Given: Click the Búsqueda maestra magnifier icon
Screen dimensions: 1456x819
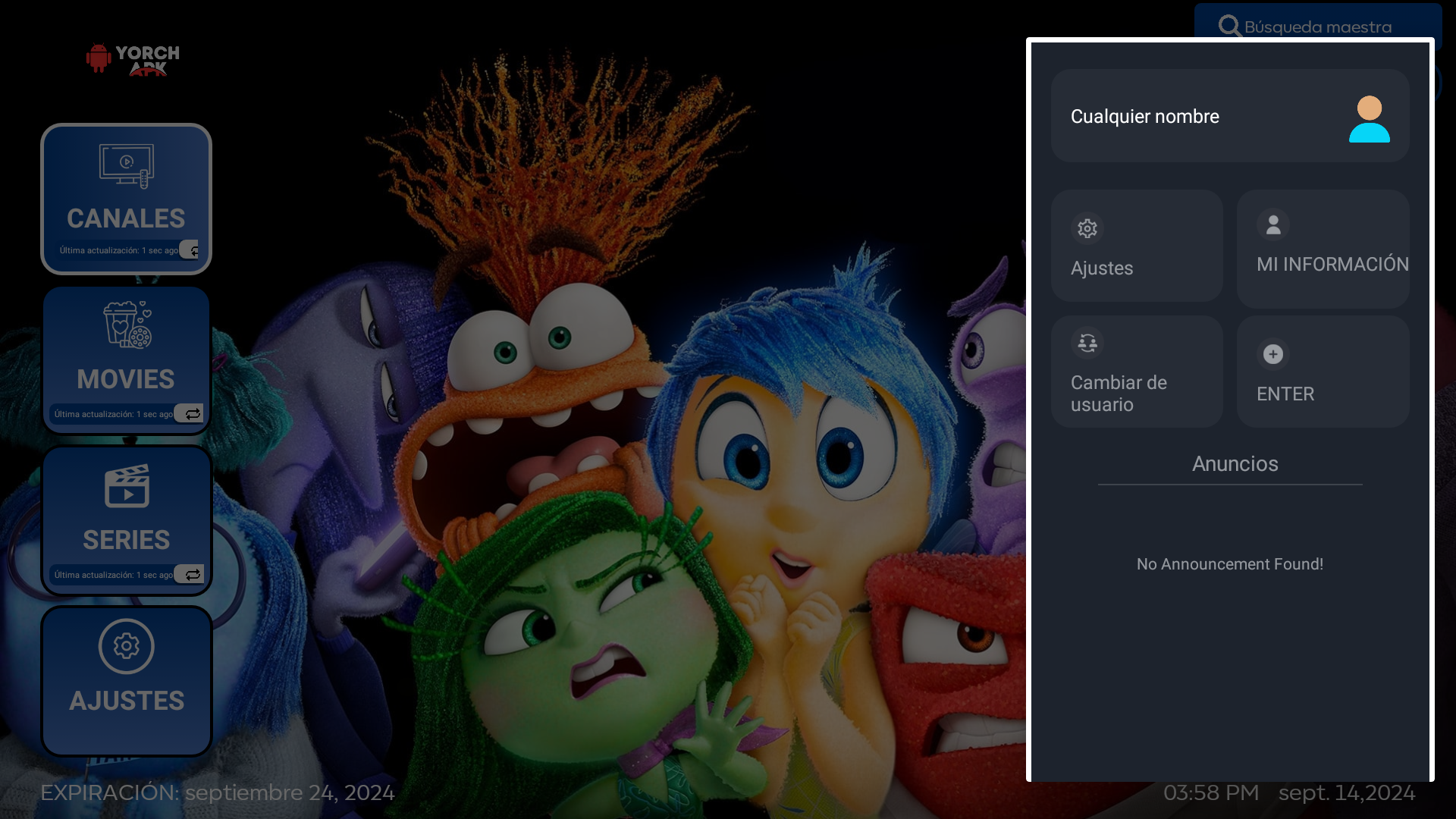Looking at the screenshot, I should tap(1229, 27).
